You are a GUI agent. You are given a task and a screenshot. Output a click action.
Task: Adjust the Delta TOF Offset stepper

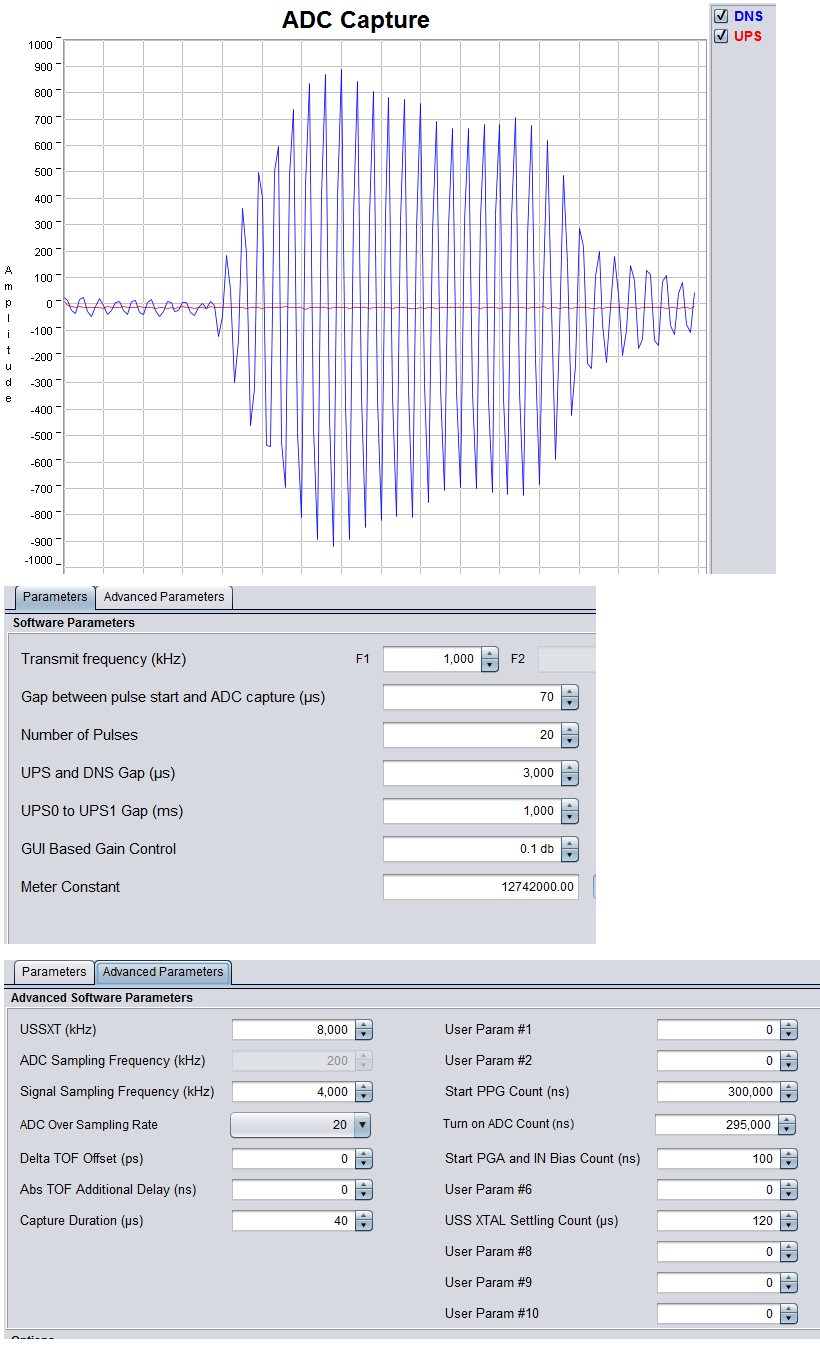(364, 1159)
